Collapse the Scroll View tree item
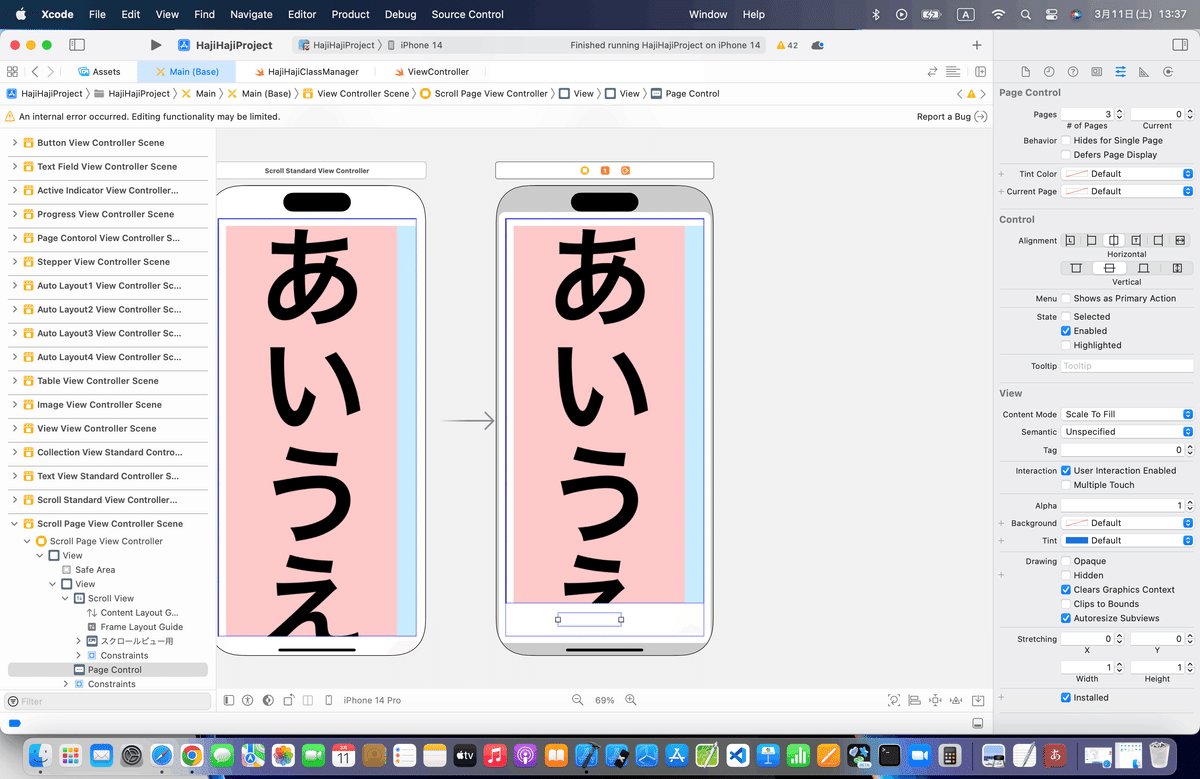Image resolution: width=1200 pixels, height=779 pixels. [66, 598]
